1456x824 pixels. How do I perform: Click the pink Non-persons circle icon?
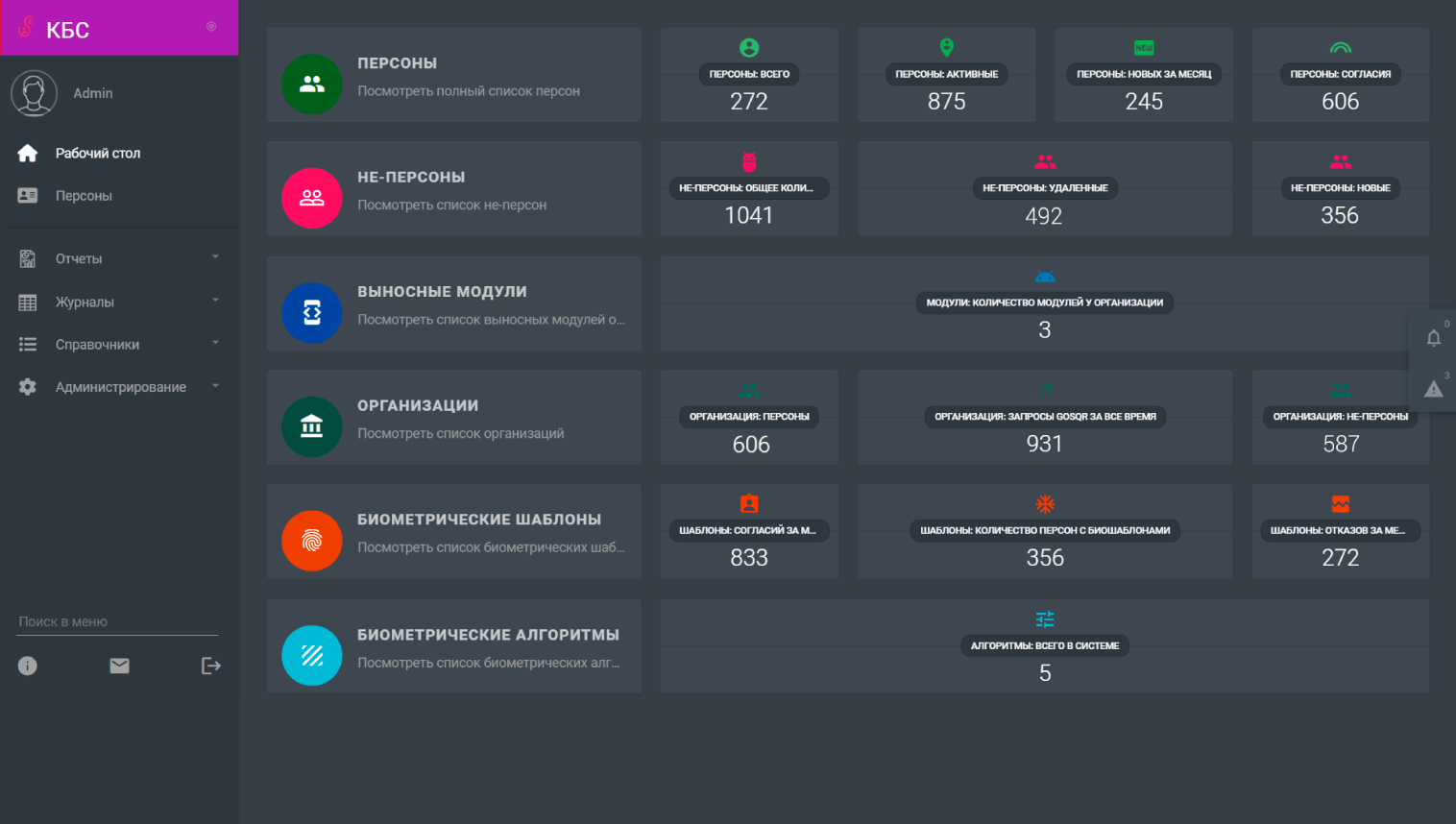(x=311, y=198)
